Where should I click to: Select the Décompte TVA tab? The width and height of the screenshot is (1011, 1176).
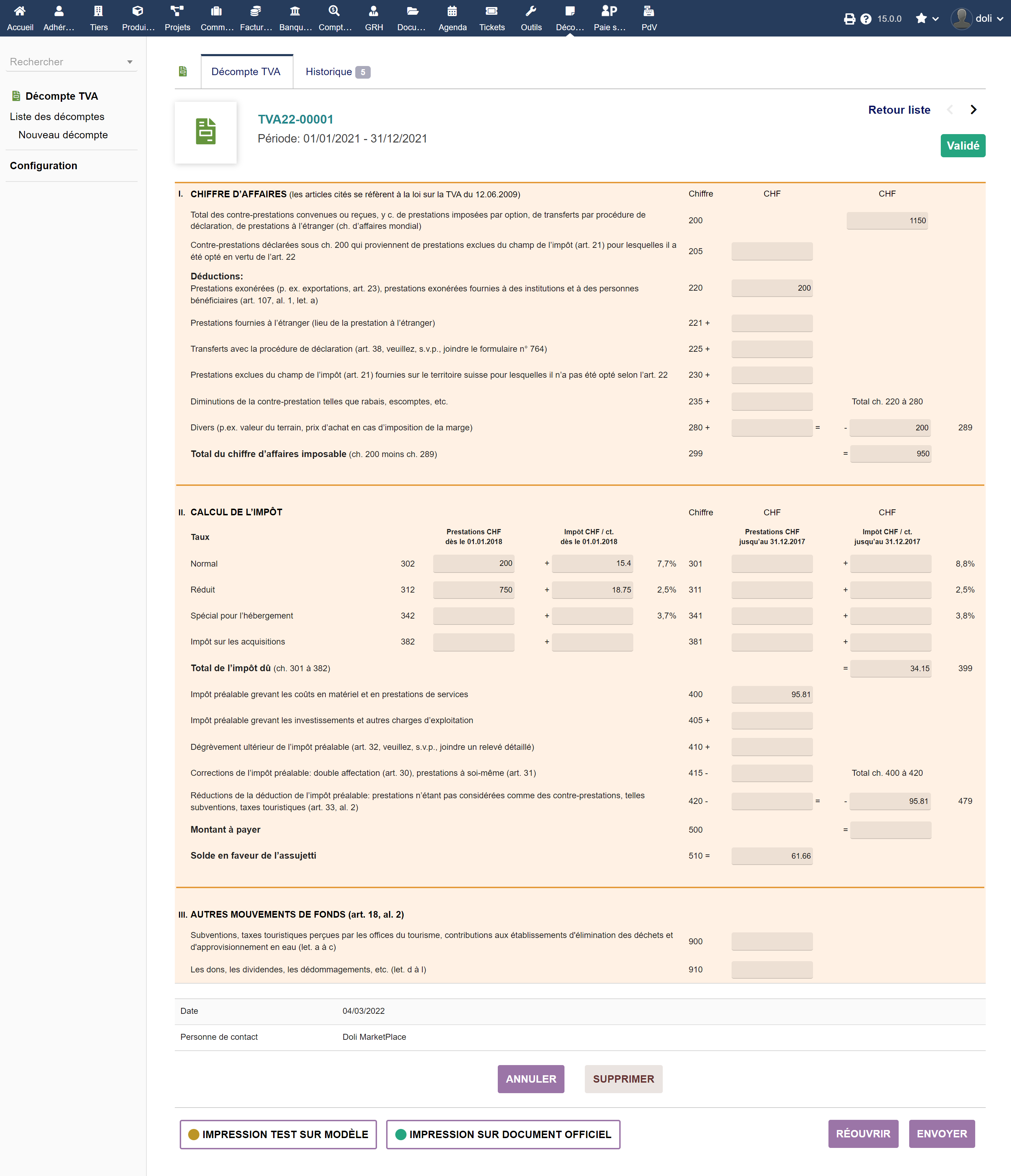246,72
